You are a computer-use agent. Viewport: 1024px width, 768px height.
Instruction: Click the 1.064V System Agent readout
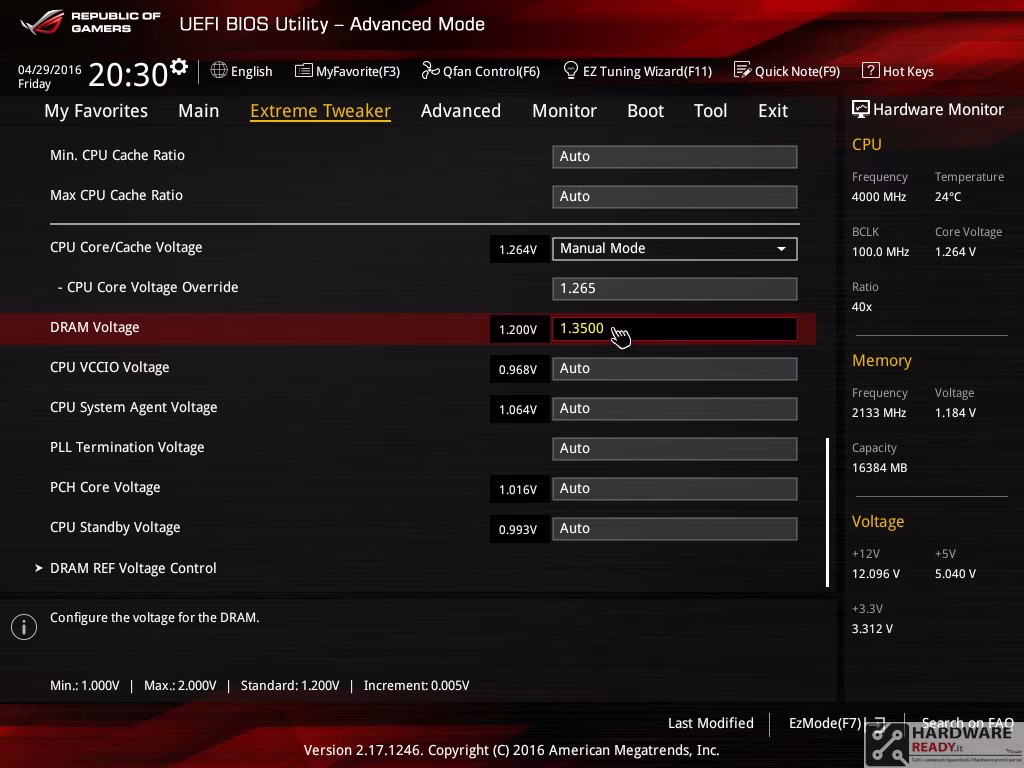coord(518,409)
